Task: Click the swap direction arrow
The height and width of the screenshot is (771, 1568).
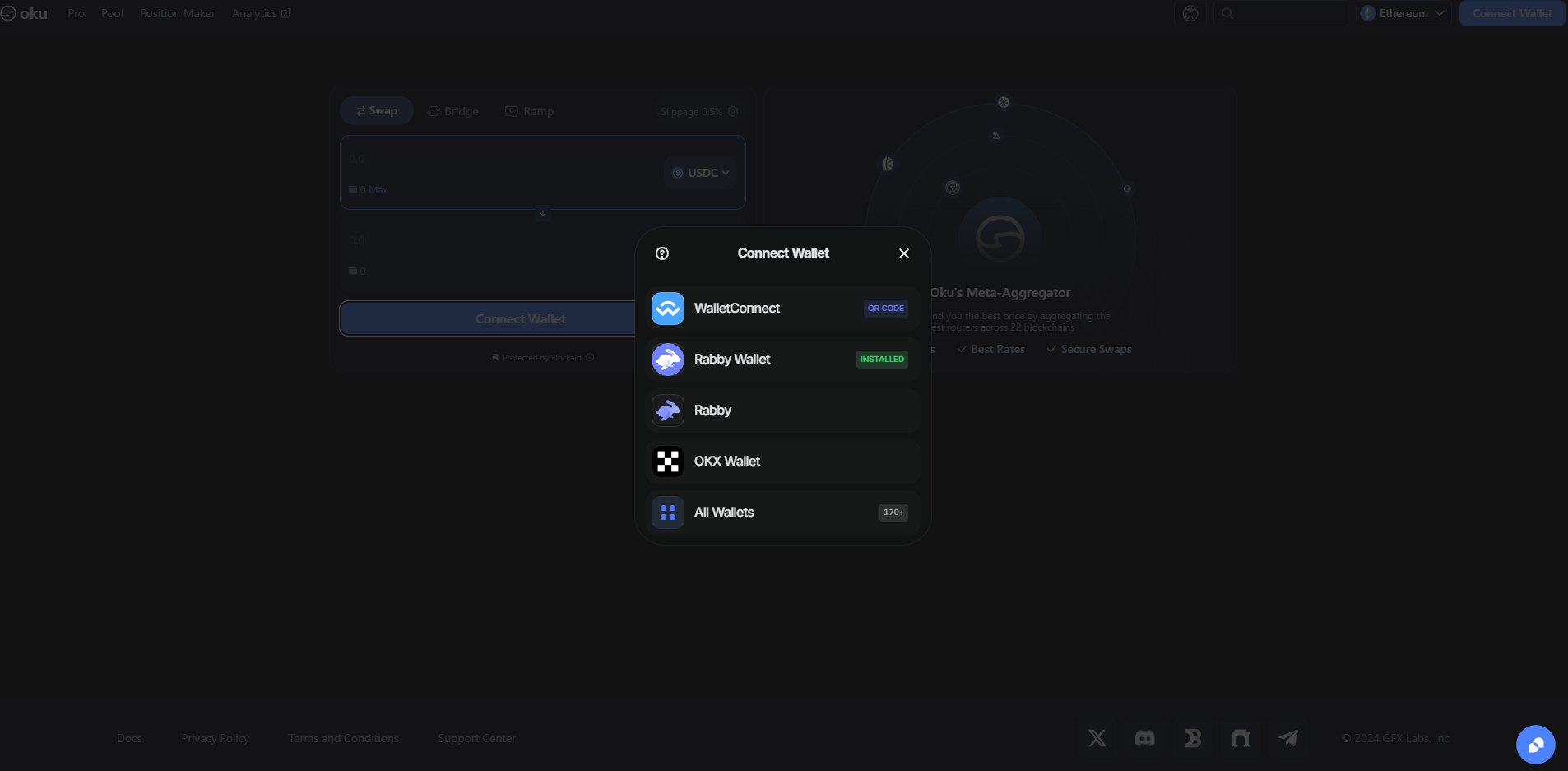Action: click(x=542, y=213)
